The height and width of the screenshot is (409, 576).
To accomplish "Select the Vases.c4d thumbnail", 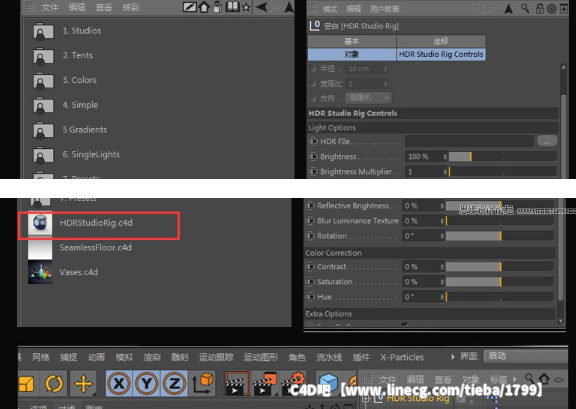I will [40, 272].
